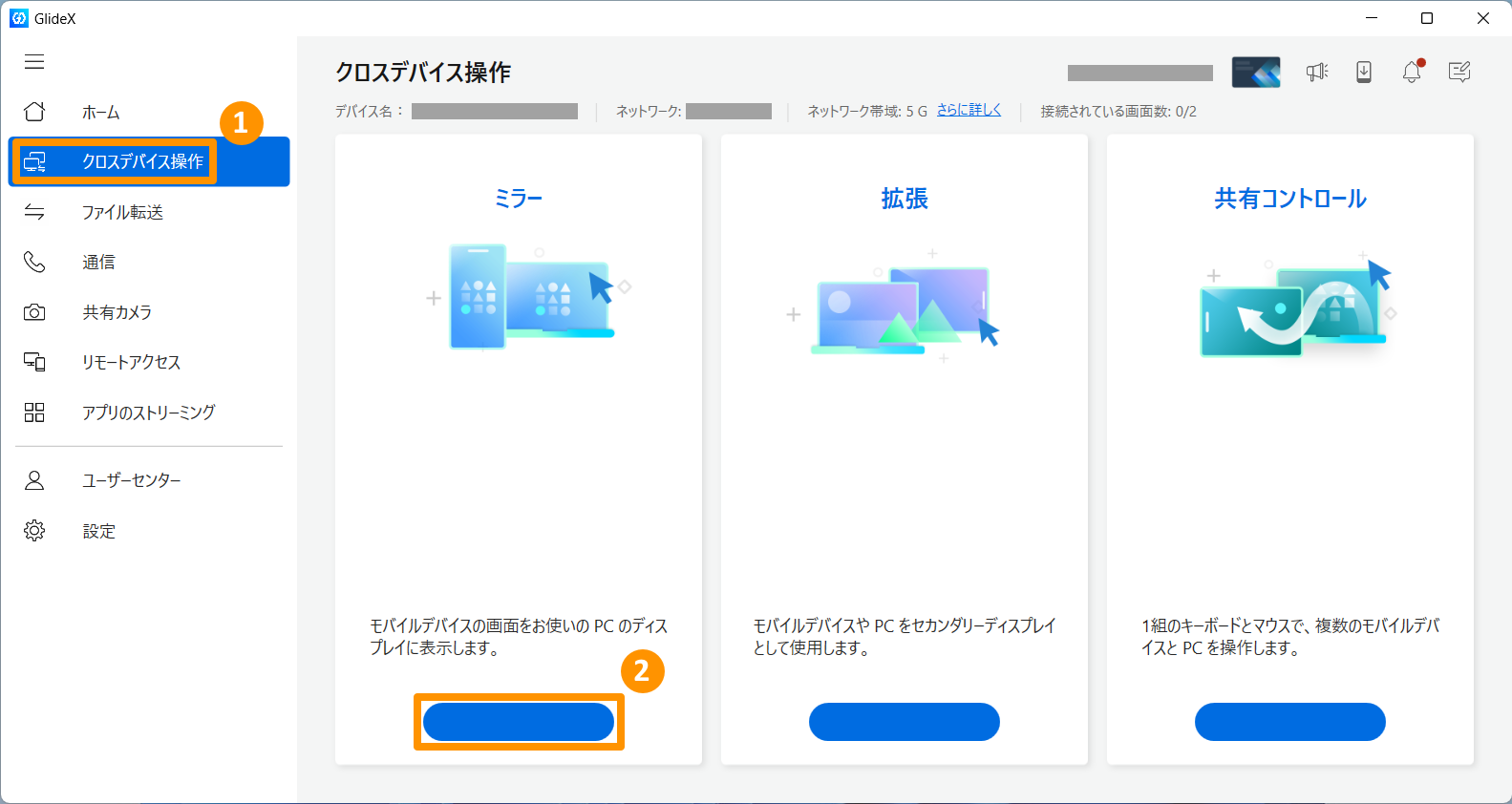This screenshot has width=1512, height=804.
Task: Click the ファイル転送 transfer arrows icon
Action: (x=34, y=212)
